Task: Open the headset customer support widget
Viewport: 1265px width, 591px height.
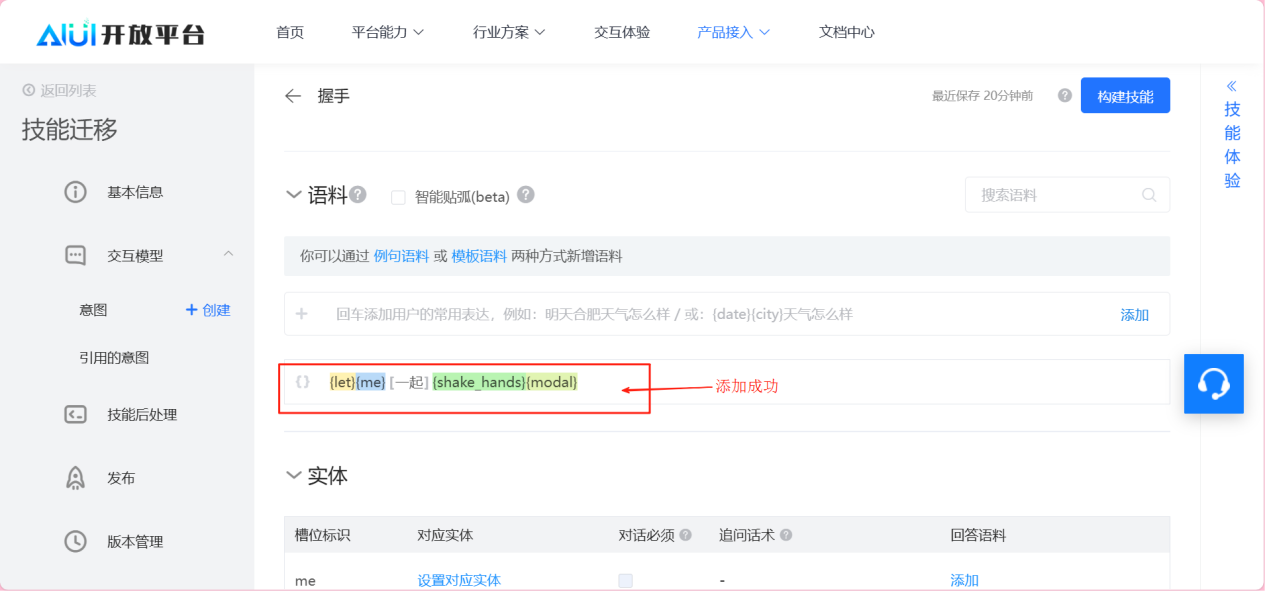Action: [x=1213, y=384]
